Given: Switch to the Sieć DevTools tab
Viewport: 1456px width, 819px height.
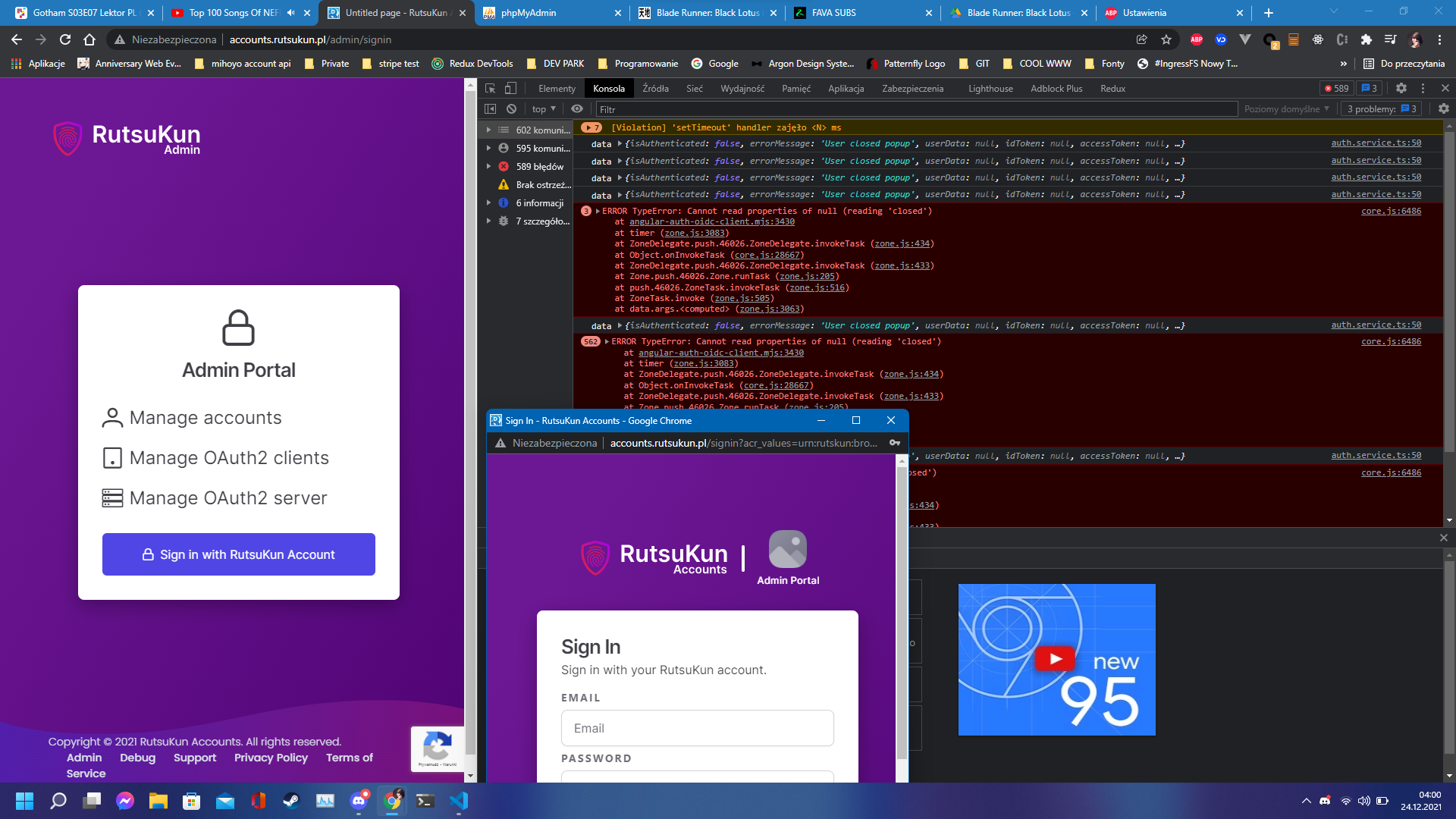Looking at the screenshot, I should [x=694, y=88].
